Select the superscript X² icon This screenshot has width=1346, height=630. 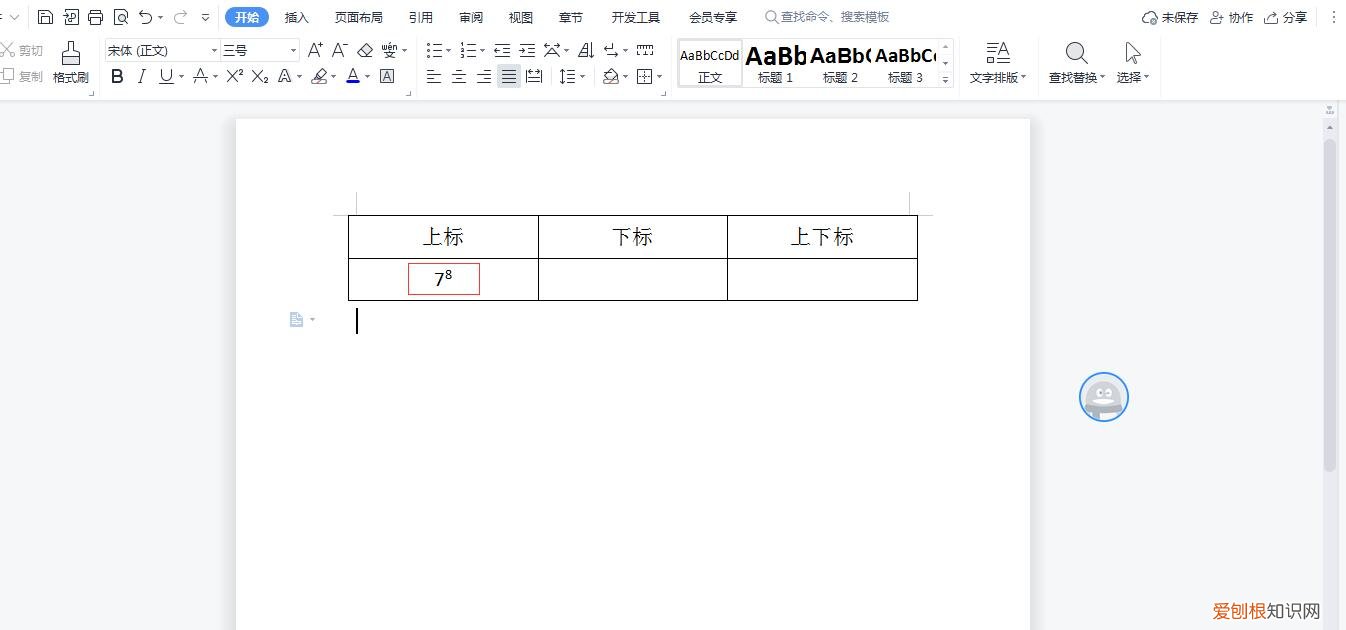pos(232,76)
